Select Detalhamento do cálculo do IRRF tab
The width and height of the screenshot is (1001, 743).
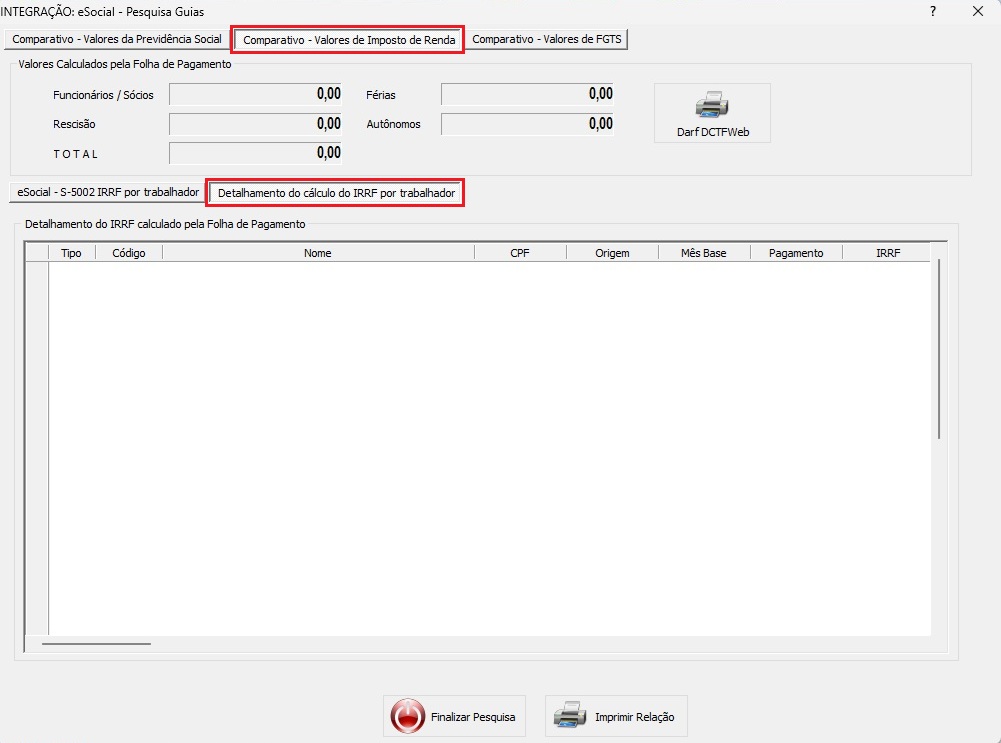coord(336,192)
